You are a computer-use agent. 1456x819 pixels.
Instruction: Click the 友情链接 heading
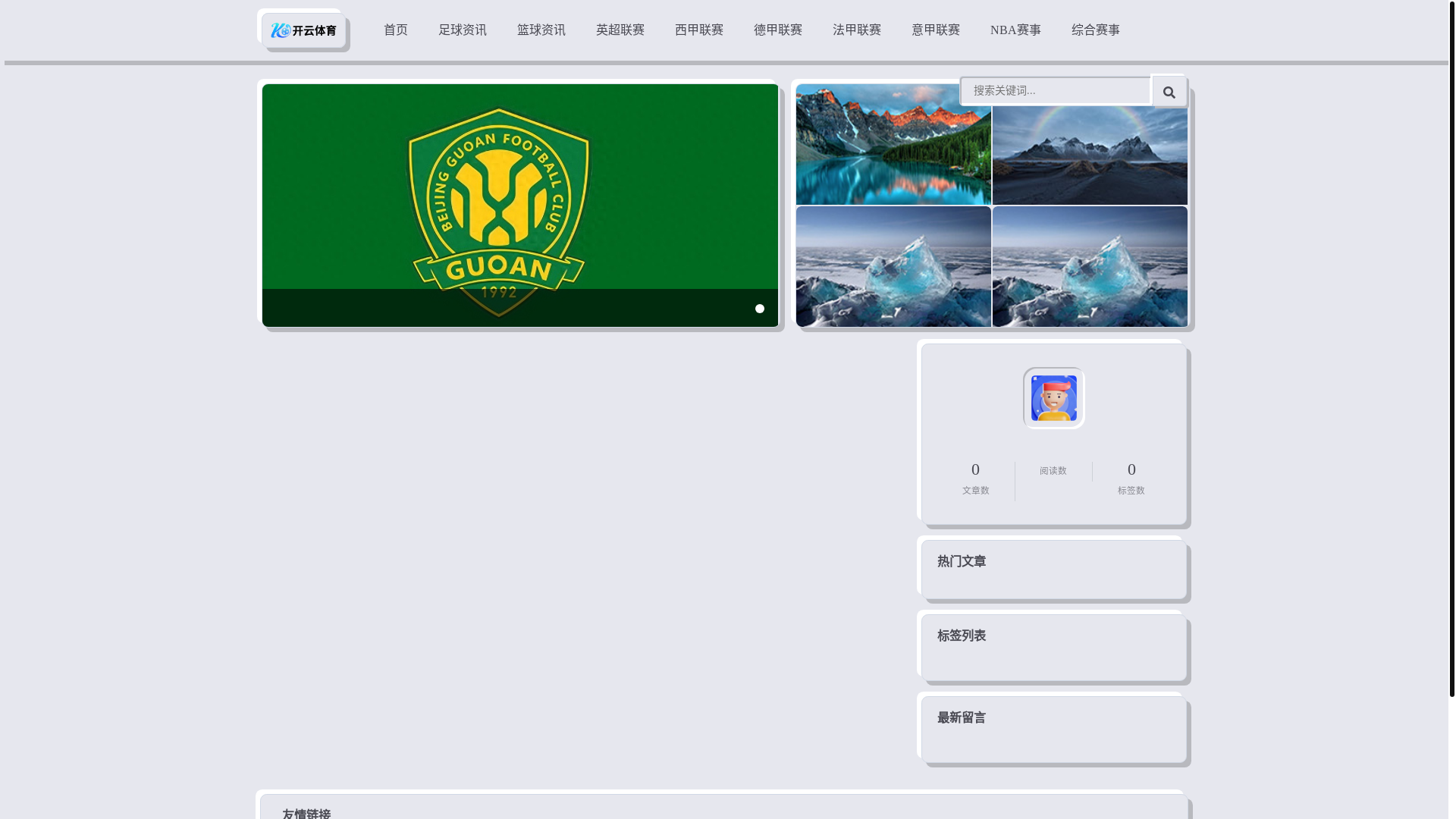coord(306,813)
